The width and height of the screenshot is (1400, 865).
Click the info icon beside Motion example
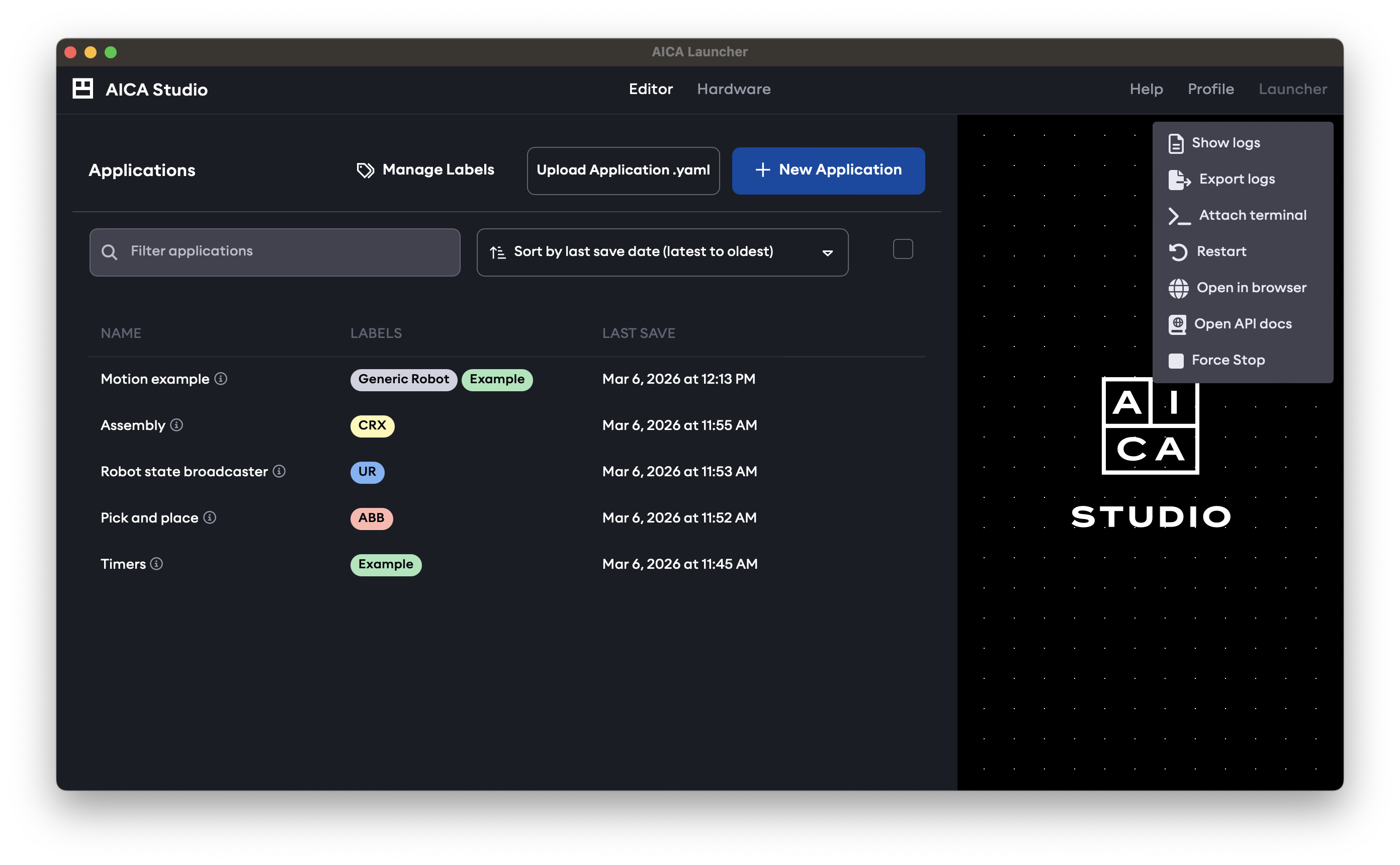click(222, 379)
